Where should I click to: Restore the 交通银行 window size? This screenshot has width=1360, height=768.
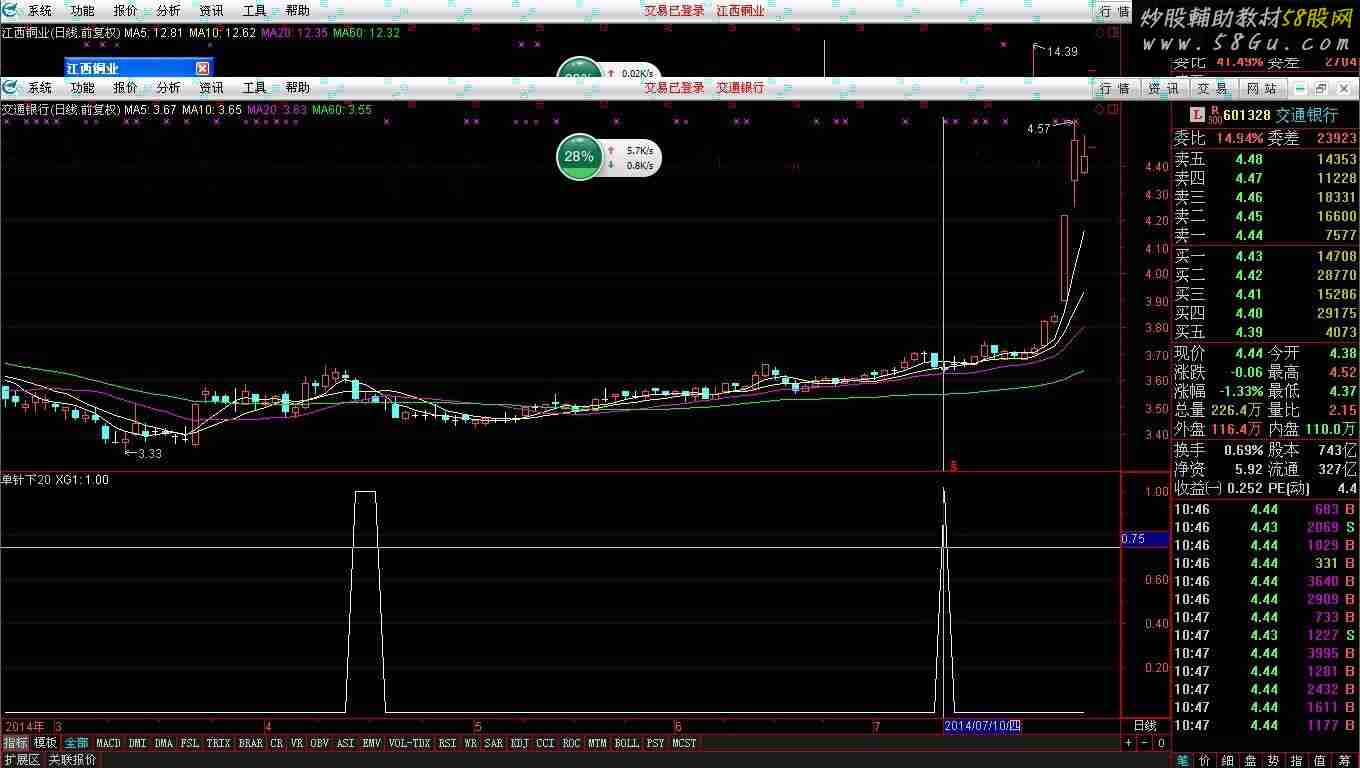point(1321,89)
